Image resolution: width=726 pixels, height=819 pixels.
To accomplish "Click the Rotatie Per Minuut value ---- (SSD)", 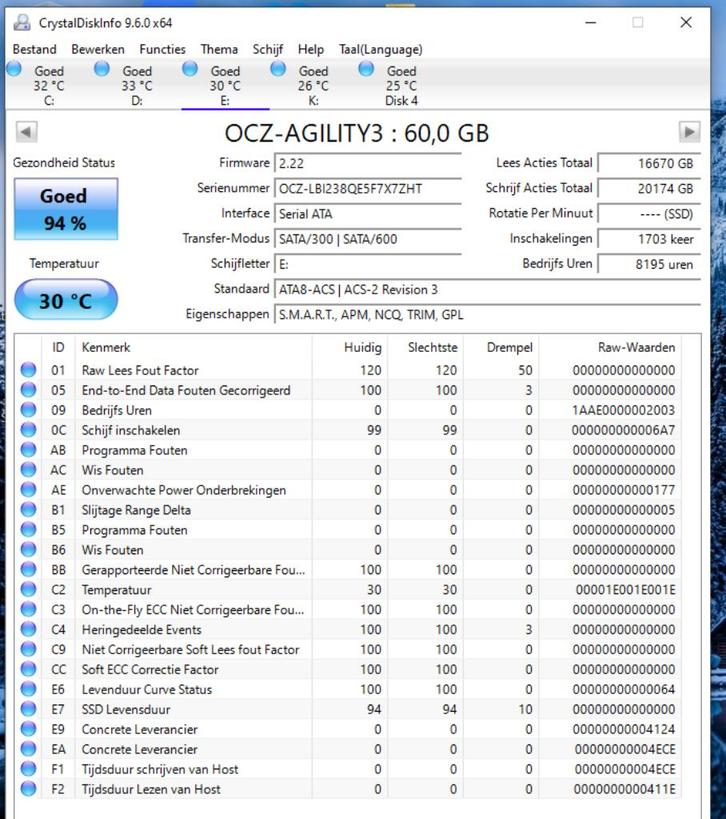I will [x=649, y=213].
